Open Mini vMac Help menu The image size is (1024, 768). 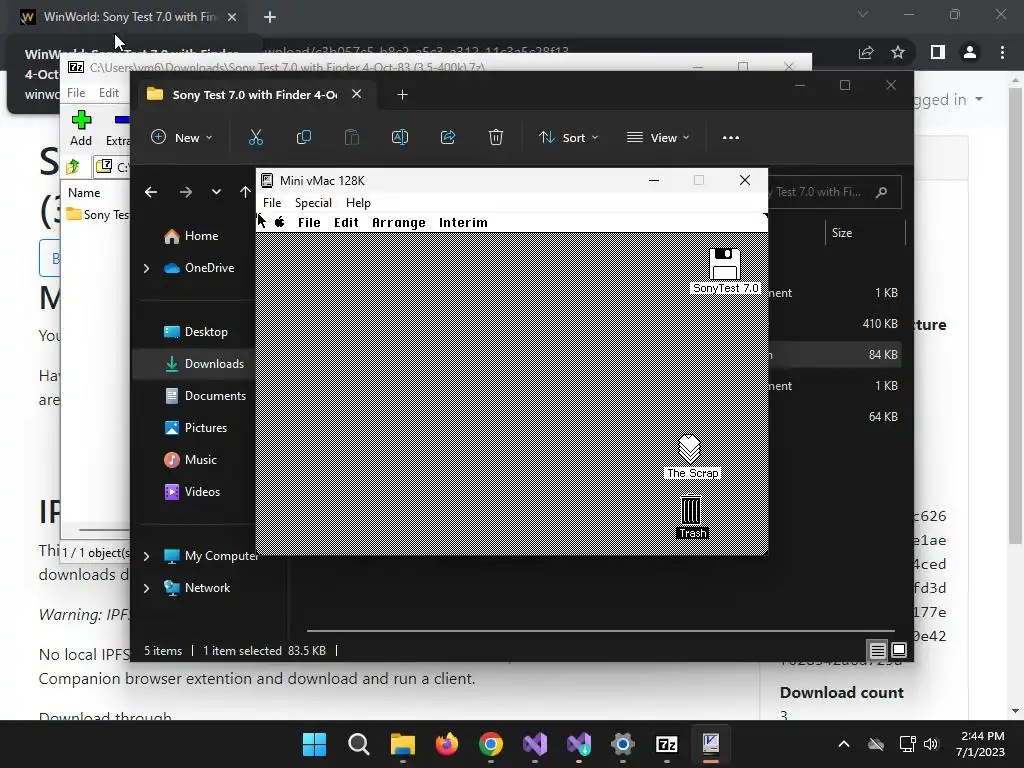[358, 202]
